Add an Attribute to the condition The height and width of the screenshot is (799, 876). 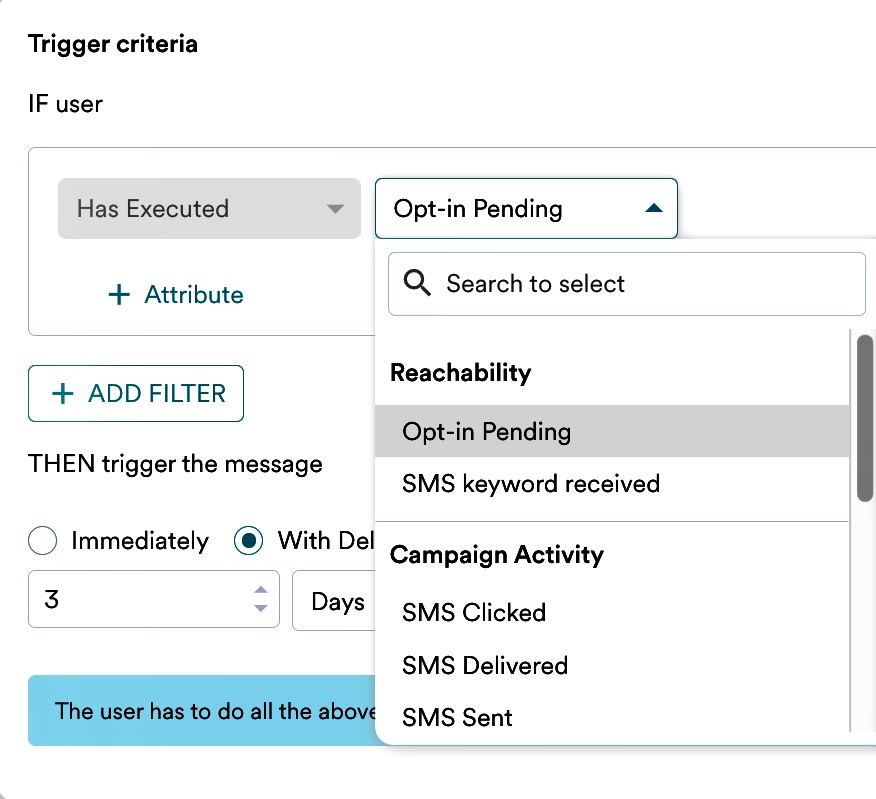coord(176,295)
